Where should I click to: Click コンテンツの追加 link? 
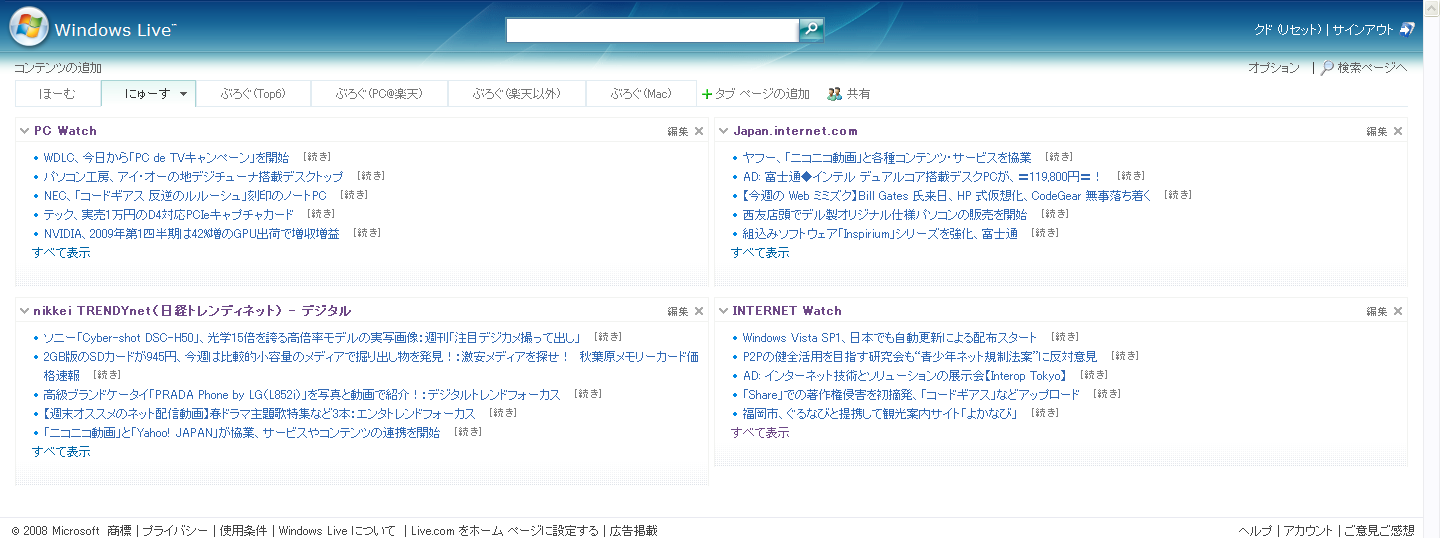pyautogui.click(x=58, y=68)
